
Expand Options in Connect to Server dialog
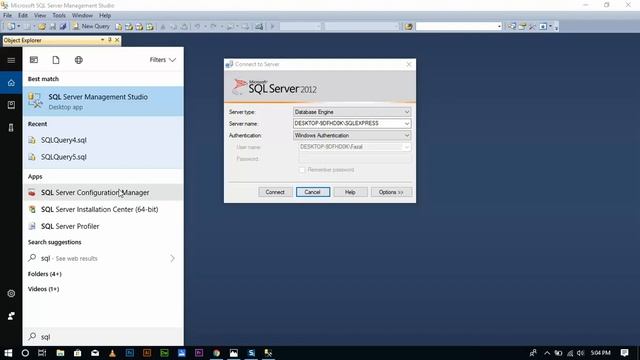(x=391, y=192)
